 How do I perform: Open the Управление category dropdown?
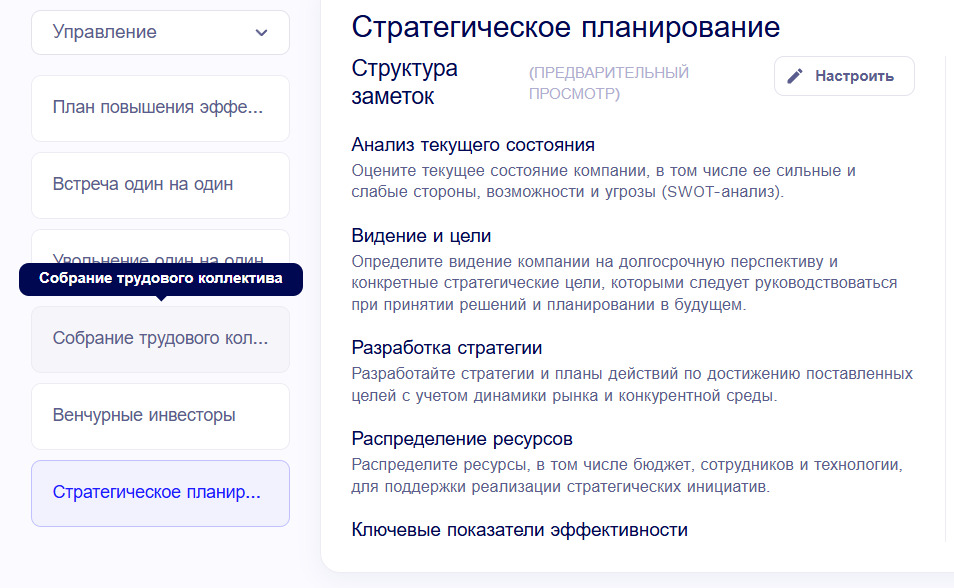coord(160,32)
